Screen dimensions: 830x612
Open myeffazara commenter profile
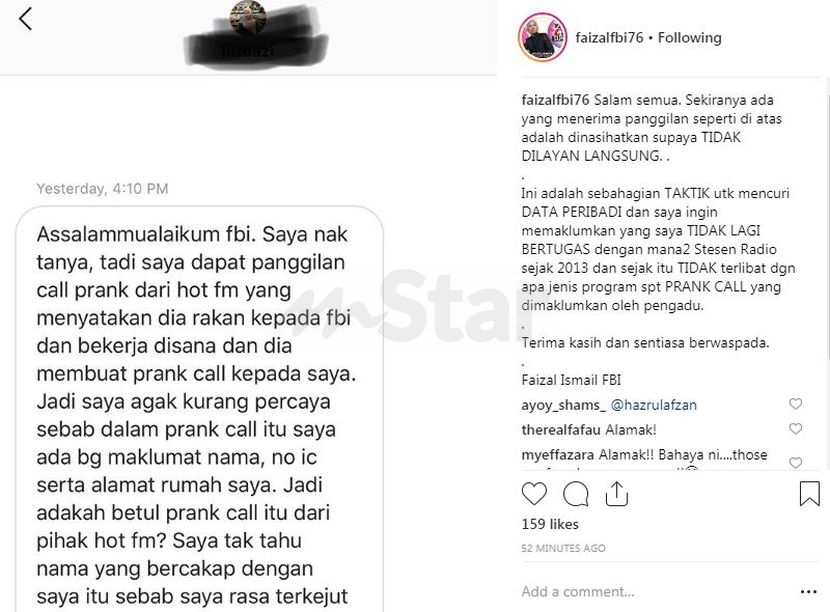click(558, 455)
